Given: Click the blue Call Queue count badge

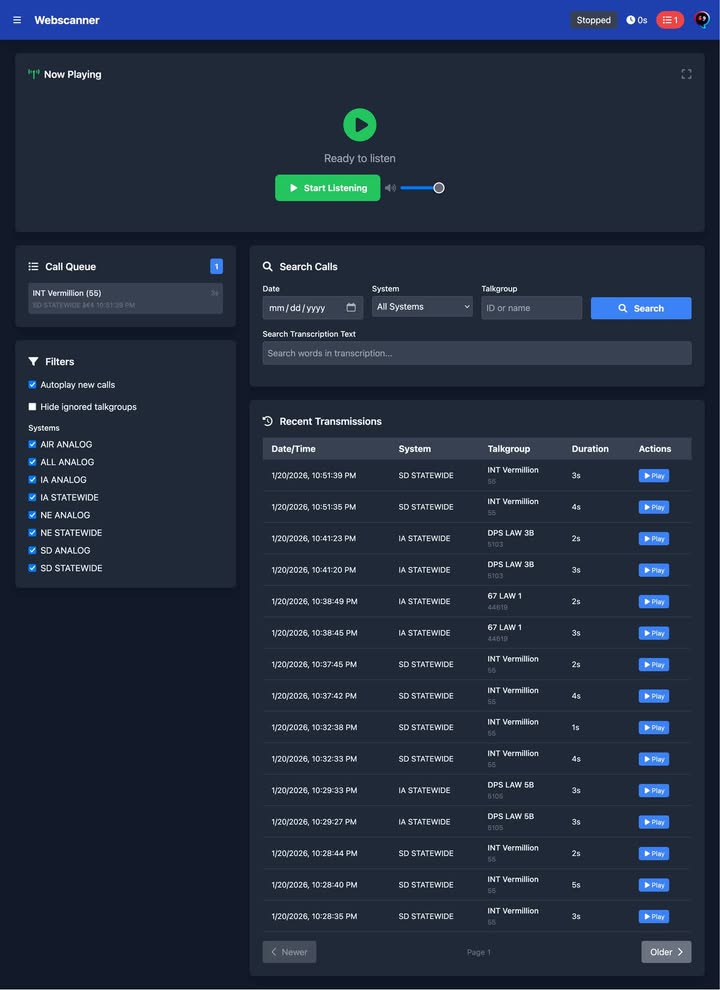Looking at the screenshot, I should (x=217, y=266).
